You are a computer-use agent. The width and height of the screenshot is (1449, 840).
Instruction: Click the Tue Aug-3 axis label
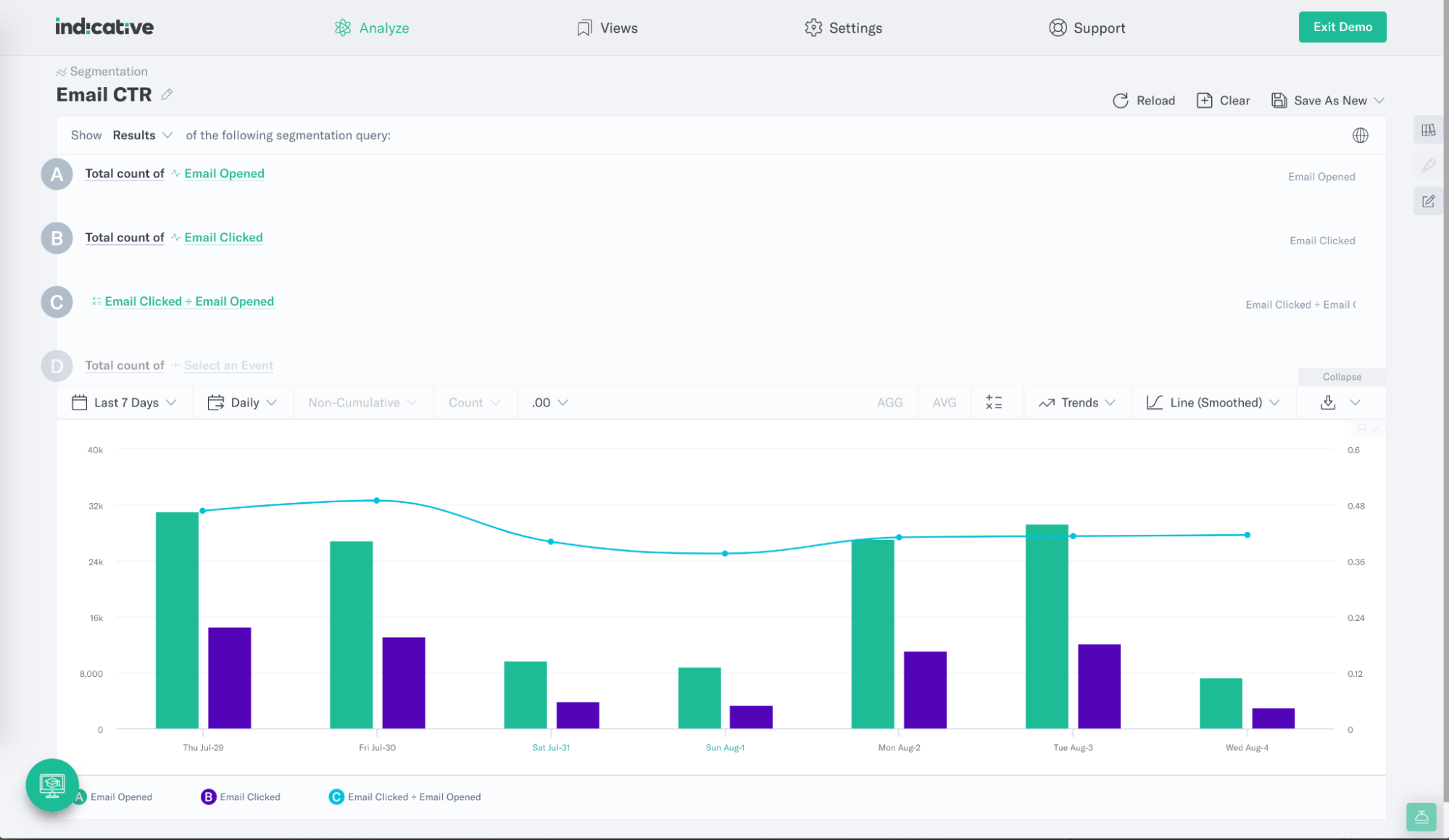(x=1073, y=747)
